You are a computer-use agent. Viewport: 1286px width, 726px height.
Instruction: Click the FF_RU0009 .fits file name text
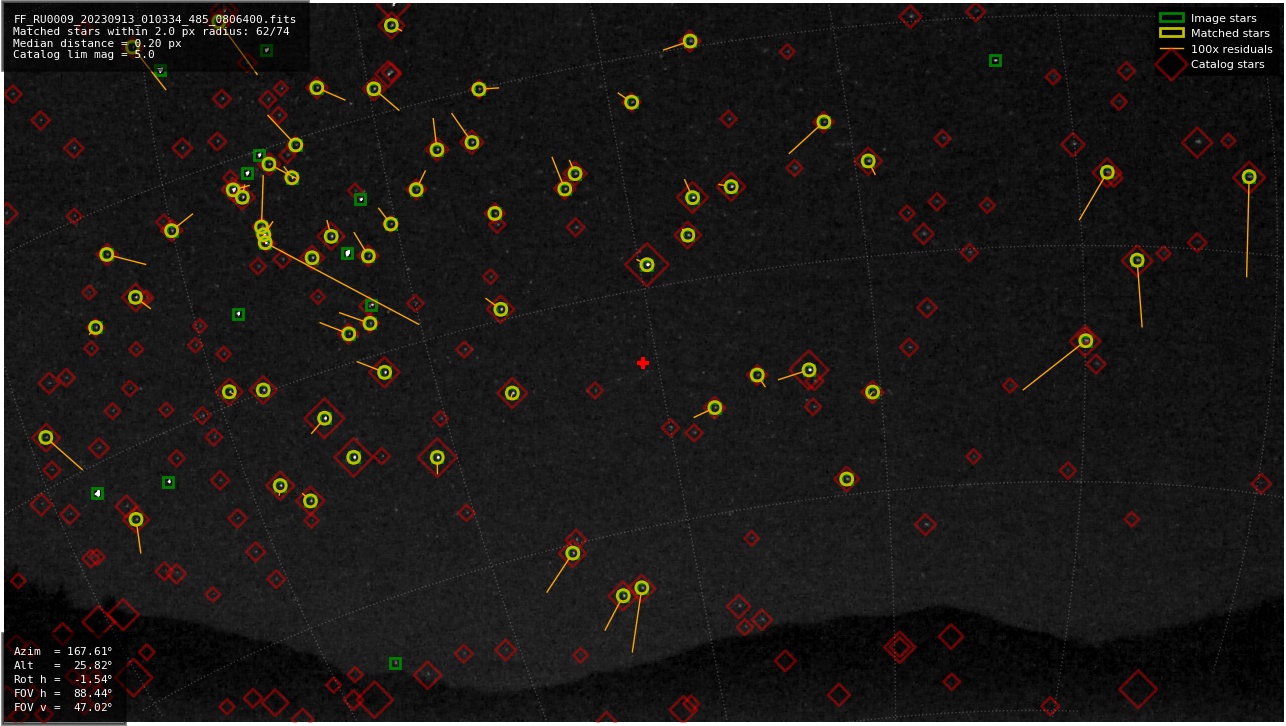155,19
